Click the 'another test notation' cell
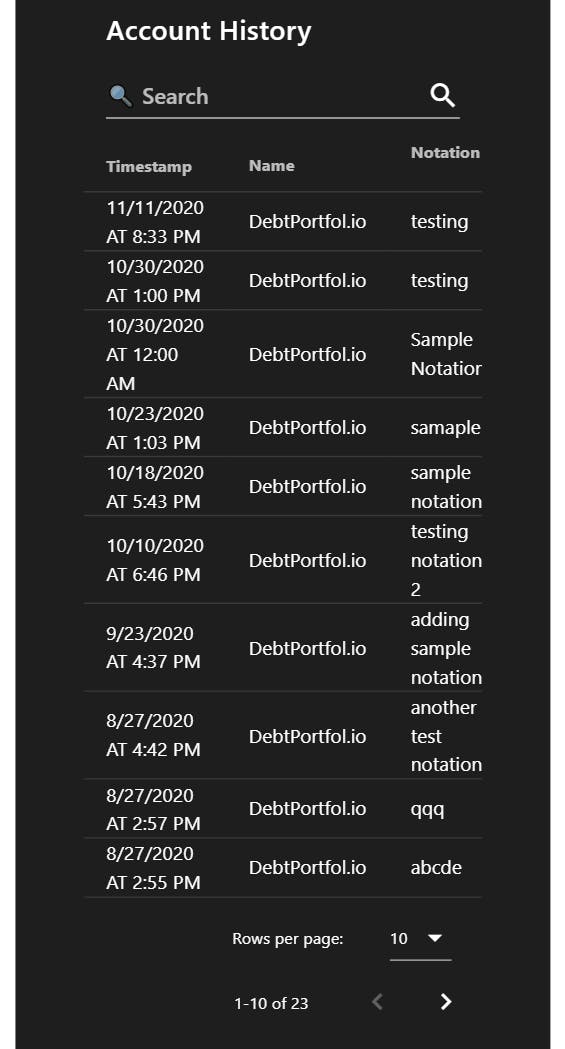 click(x=446, y=736)
